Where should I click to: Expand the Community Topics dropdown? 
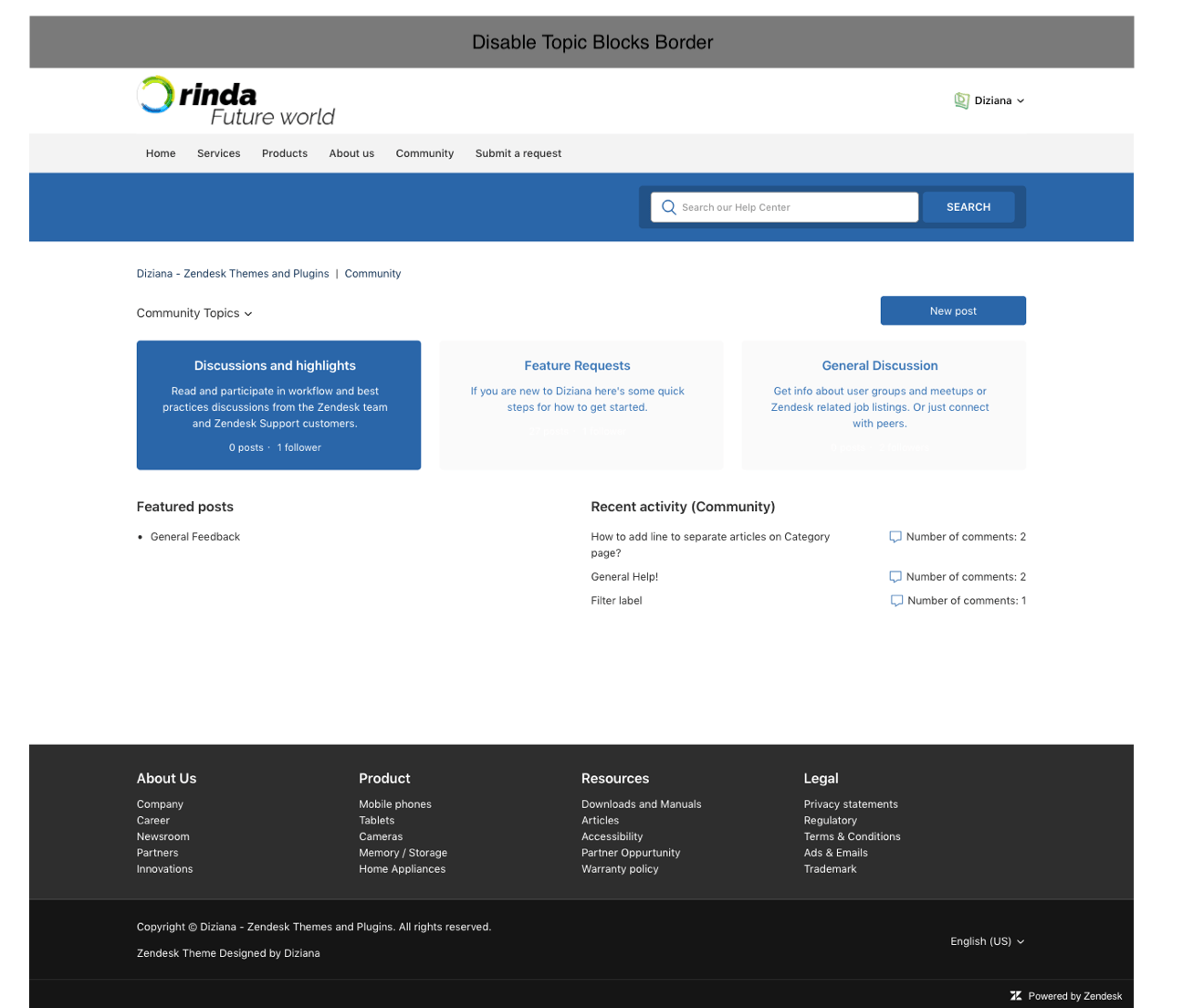(194, 313)
